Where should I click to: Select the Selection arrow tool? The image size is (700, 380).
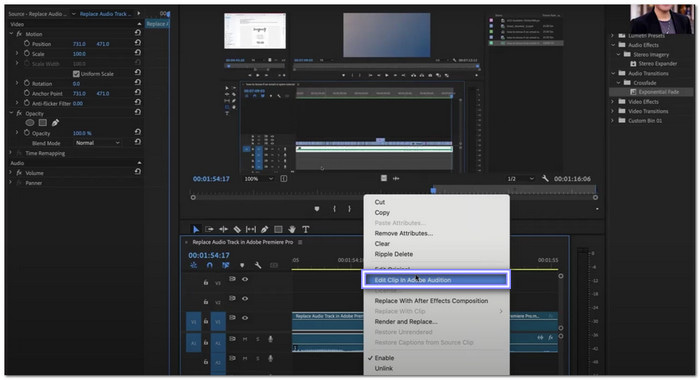196,229
